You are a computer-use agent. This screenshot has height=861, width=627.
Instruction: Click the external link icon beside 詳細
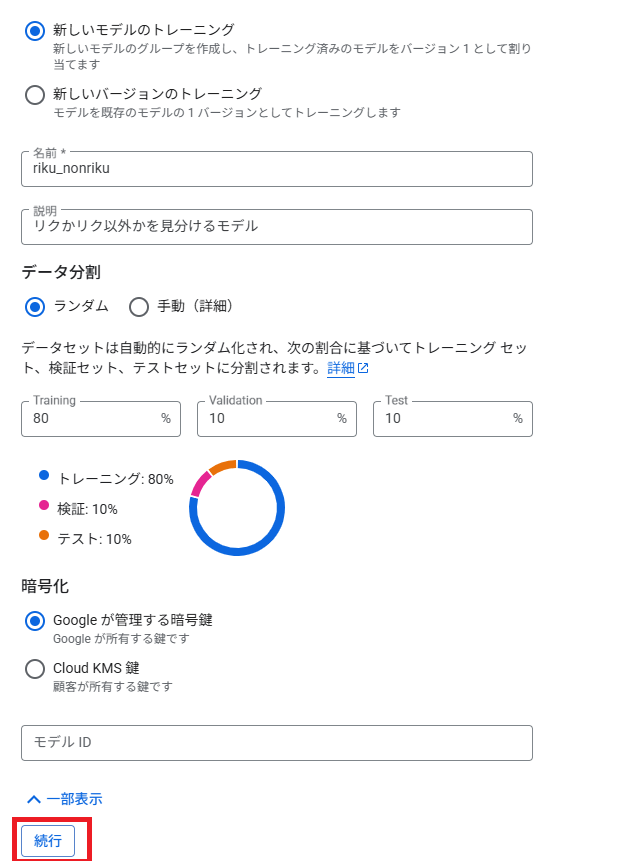[363, 368]
